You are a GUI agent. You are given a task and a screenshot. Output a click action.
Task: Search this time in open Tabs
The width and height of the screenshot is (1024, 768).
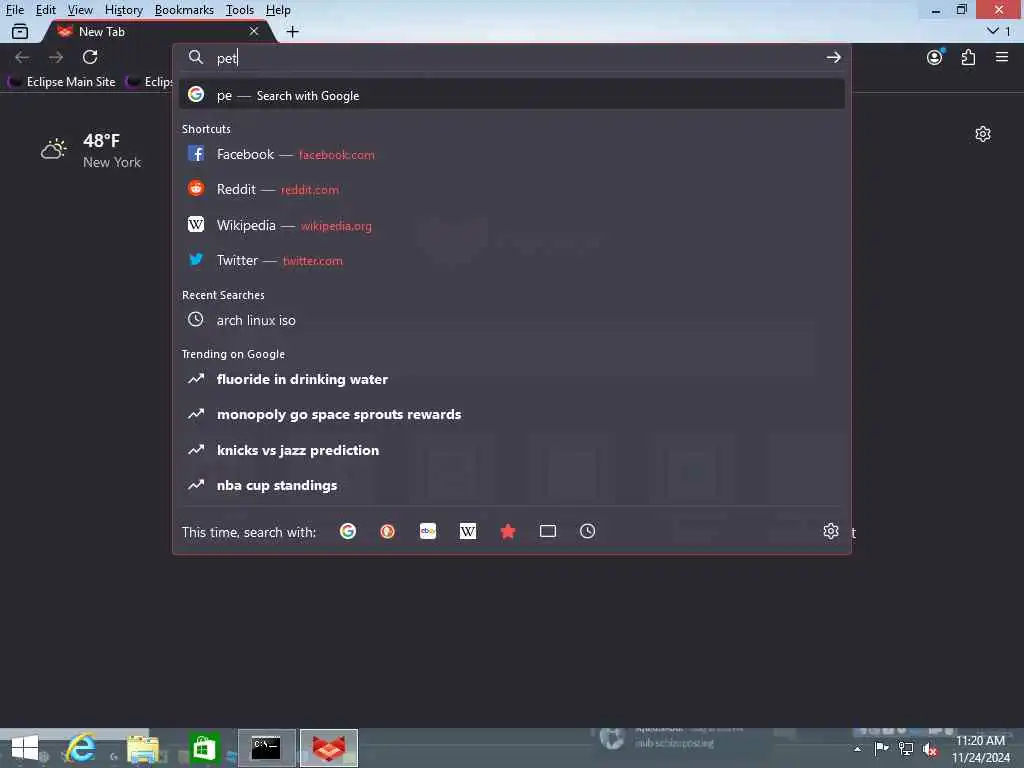click(548, 532)
